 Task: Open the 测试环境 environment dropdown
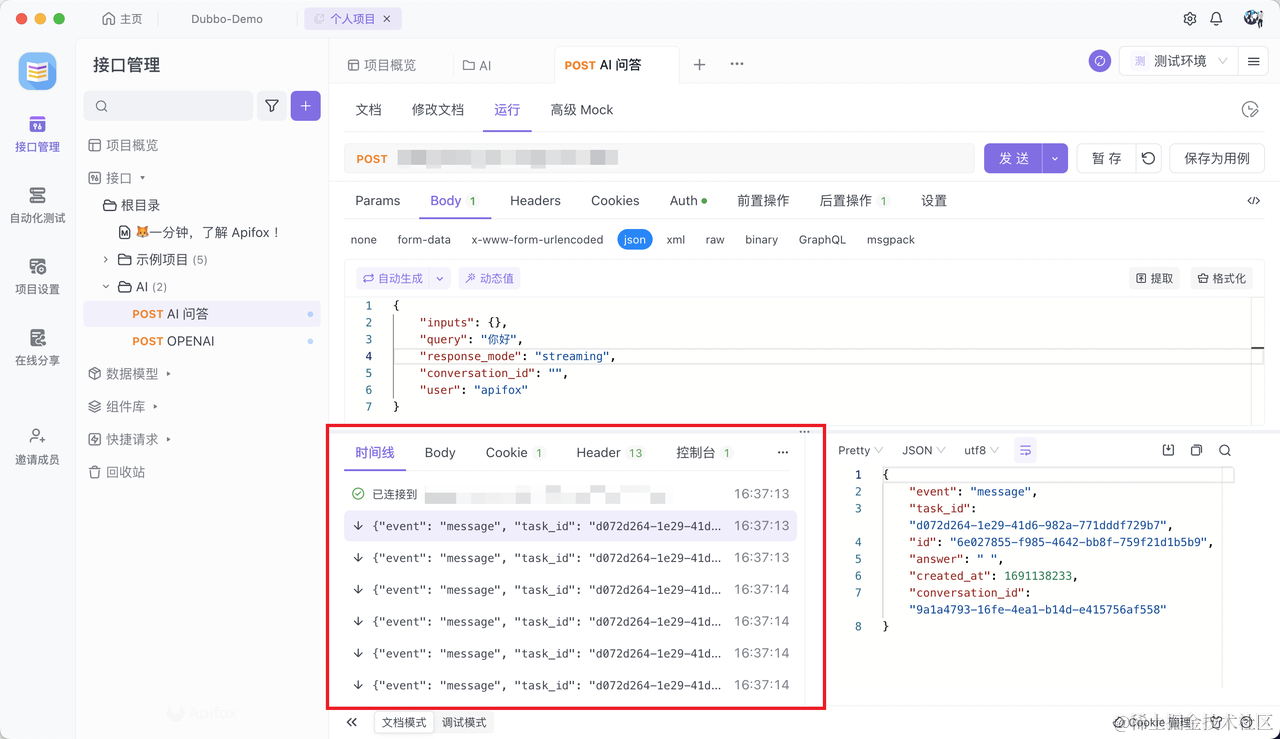pos(1179,61)
